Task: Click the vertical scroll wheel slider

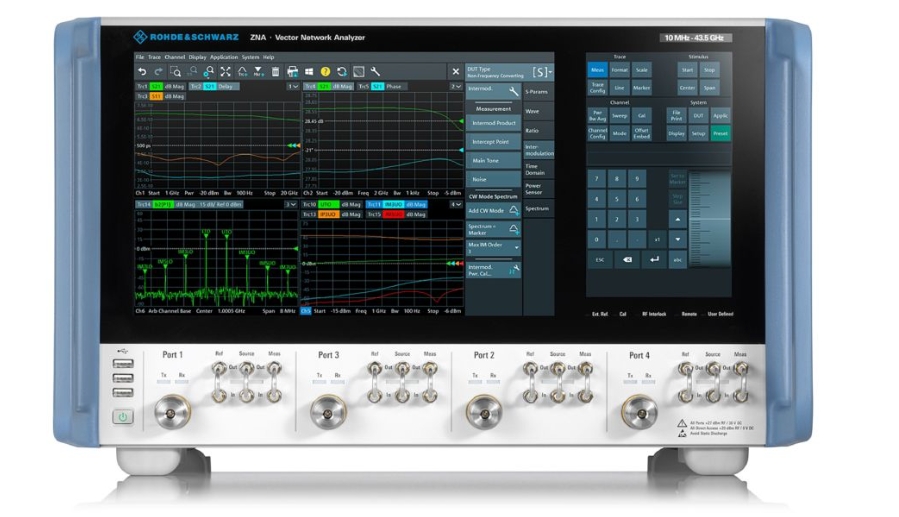Action: click(712, 212)
